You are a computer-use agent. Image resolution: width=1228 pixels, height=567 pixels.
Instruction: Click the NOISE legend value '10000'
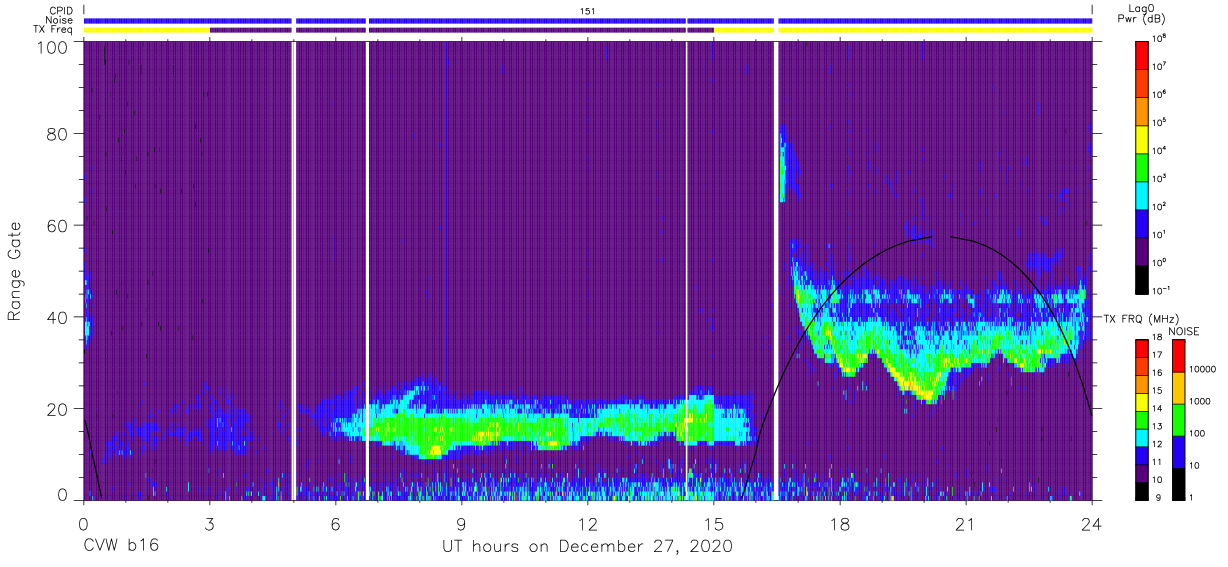pos(1202,371)
